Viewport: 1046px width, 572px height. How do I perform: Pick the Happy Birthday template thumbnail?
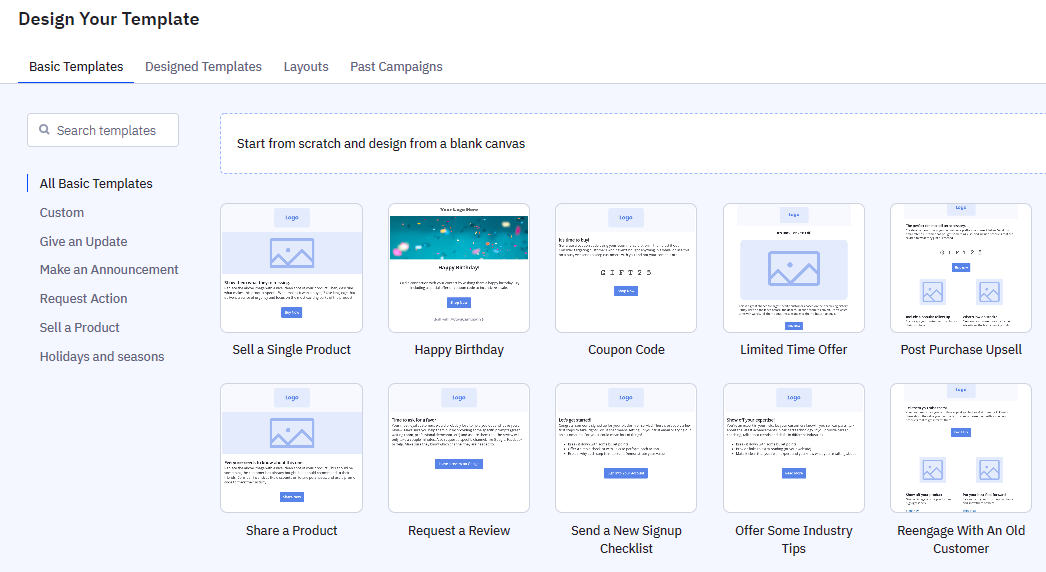[x=459, y=268]
